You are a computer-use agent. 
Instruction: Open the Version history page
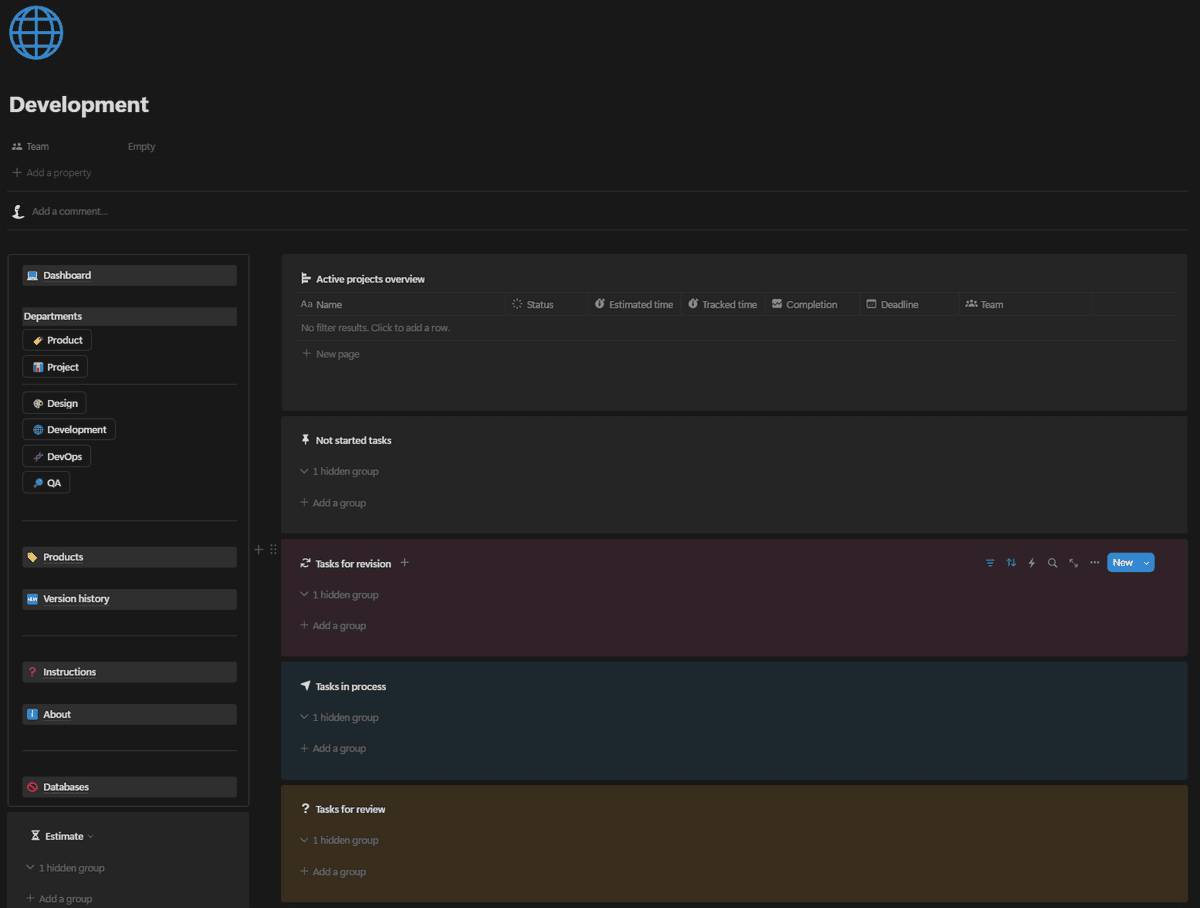pyautogui.click(x=76, y=599)
